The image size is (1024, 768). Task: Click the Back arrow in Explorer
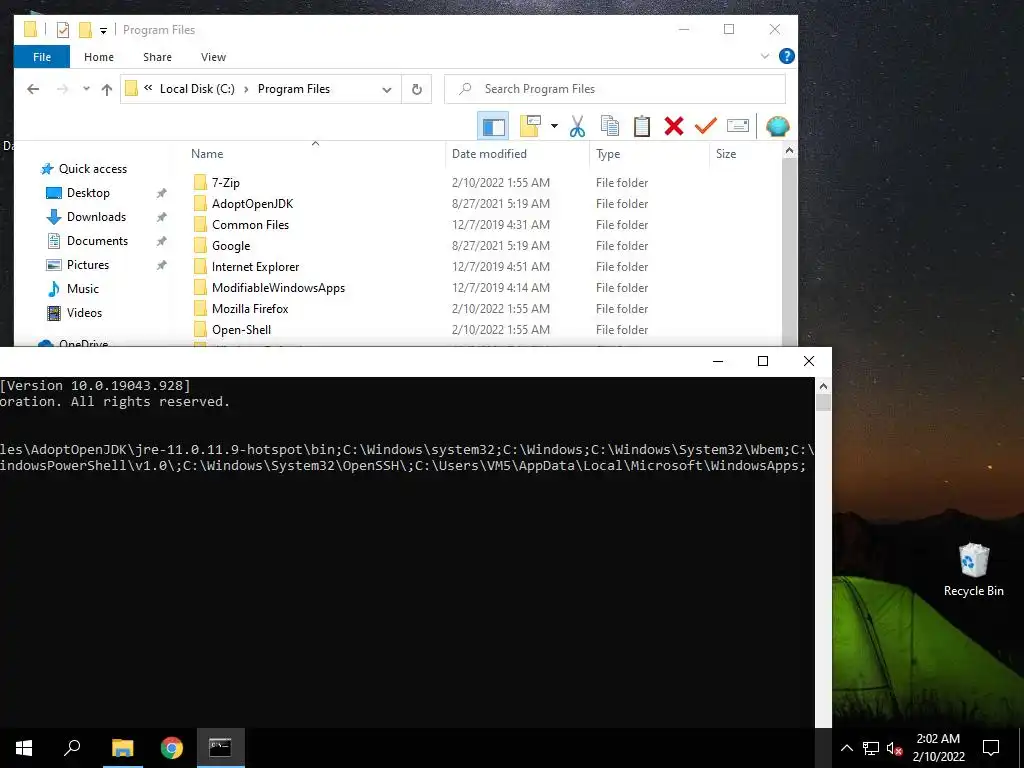click(x=33, y=89)
